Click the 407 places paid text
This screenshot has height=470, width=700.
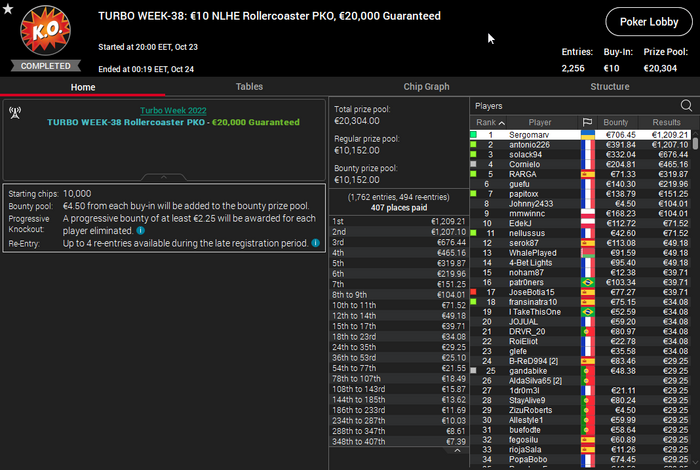click(x=399, y=208)
